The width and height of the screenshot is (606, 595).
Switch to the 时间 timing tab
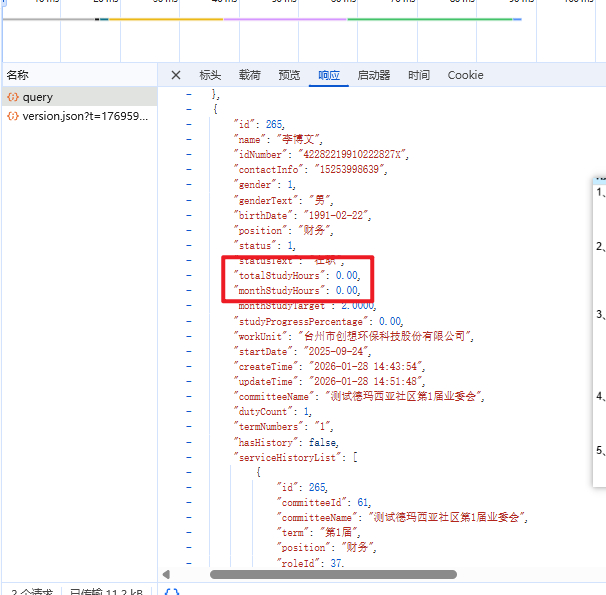pyautogui.click(x=419, y=75)
